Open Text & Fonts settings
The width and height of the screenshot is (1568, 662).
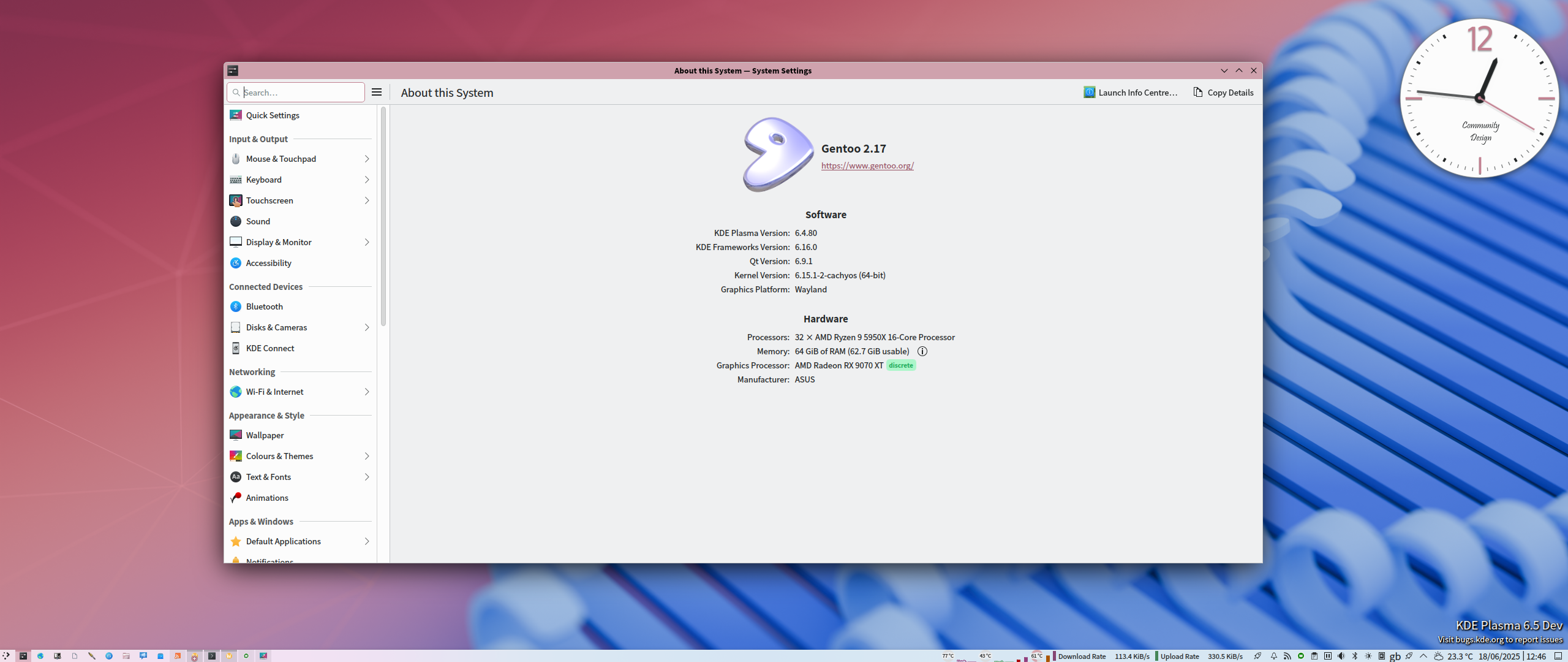pyautogui.click(x=300, y=477)
